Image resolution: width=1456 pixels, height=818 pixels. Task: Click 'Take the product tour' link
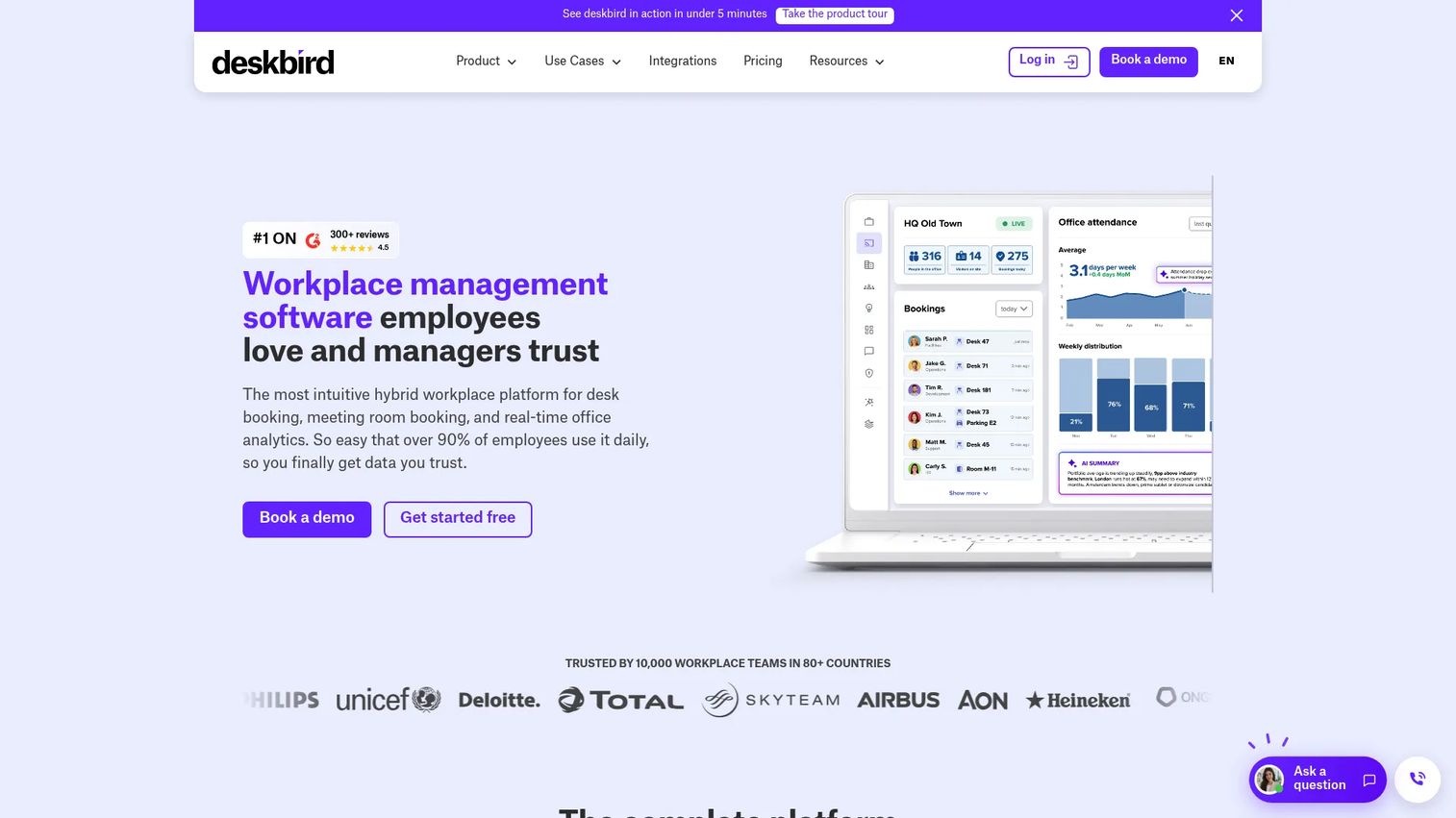[835, 14]
